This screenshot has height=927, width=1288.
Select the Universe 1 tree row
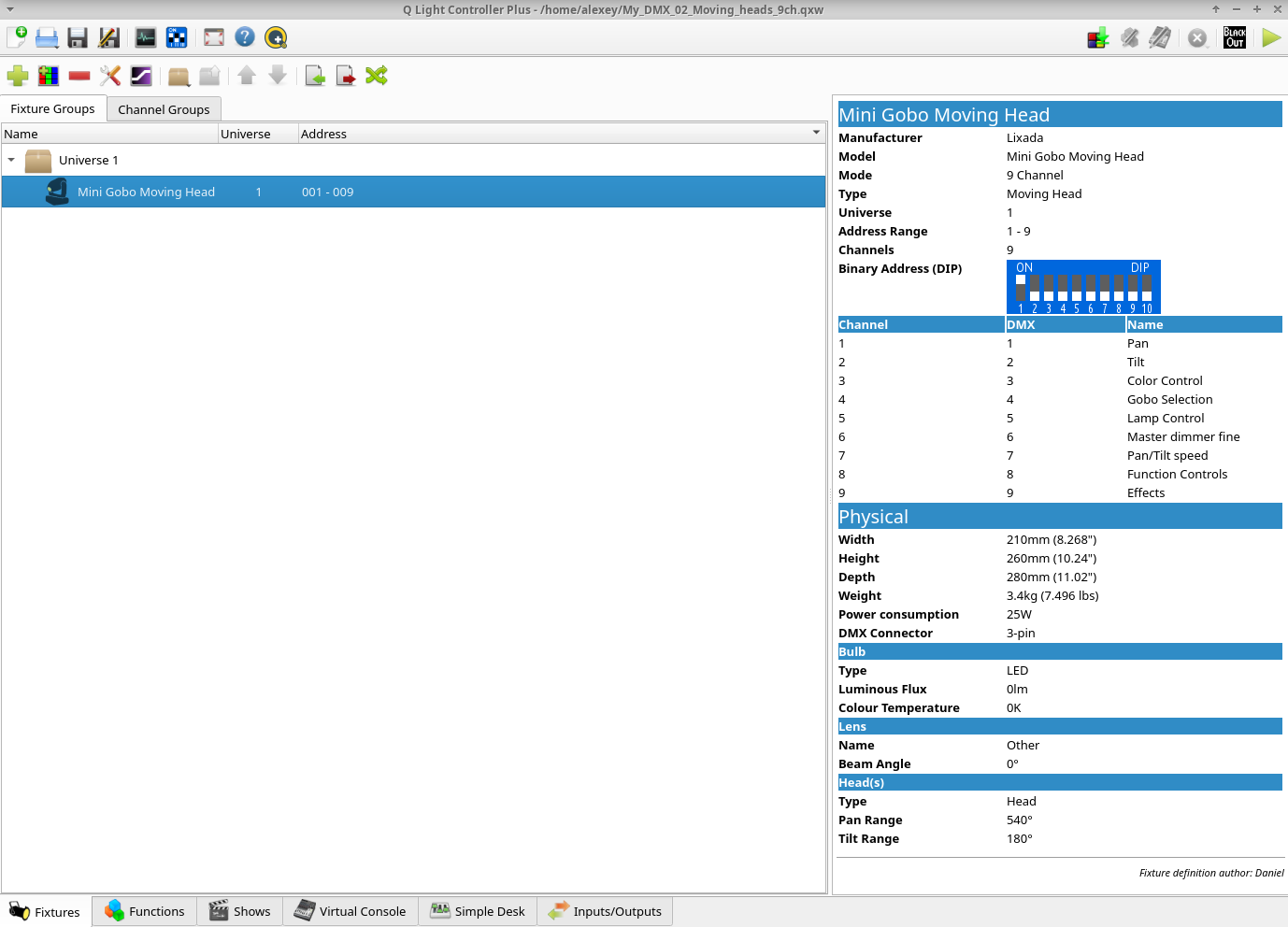(x=413, y=161)
